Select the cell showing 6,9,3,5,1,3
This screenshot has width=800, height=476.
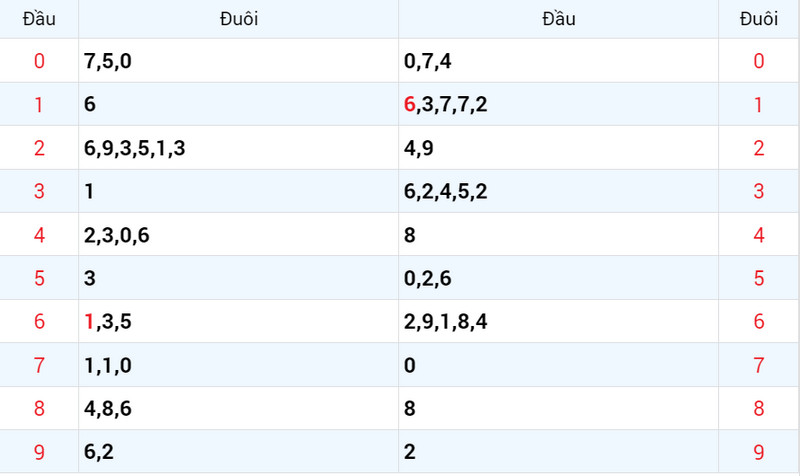(238, 148)
